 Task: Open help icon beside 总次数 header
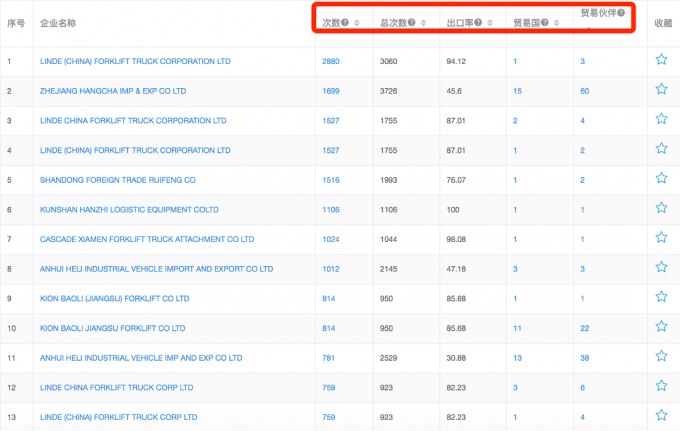coord(411,23)
